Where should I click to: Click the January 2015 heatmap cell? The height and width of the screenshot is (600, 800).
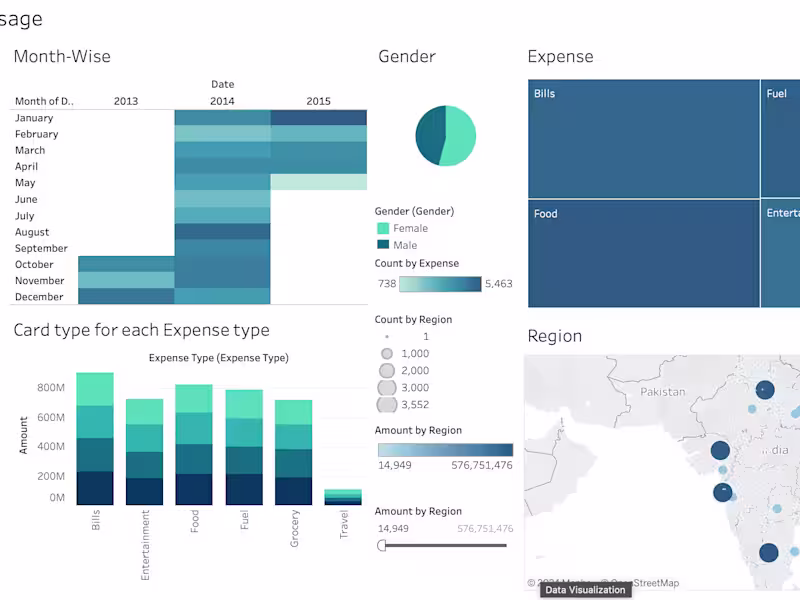[318, 117]
